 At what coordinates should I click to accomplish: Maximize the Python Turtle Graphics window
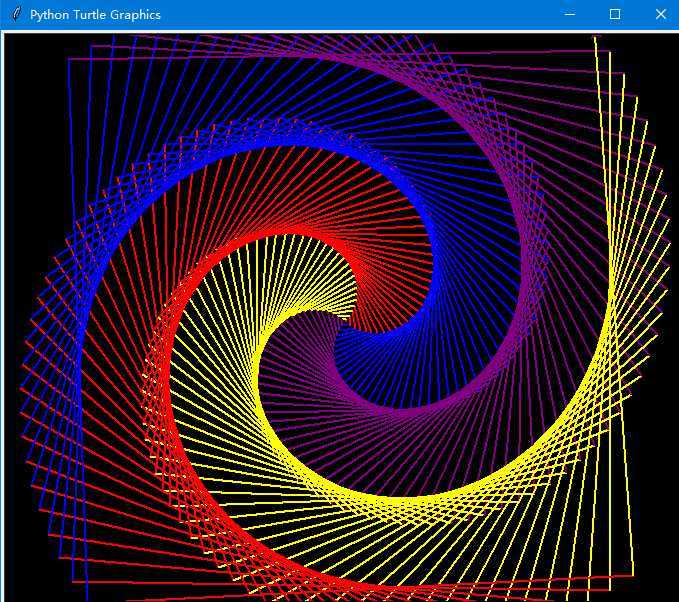(x=615, y=14)
